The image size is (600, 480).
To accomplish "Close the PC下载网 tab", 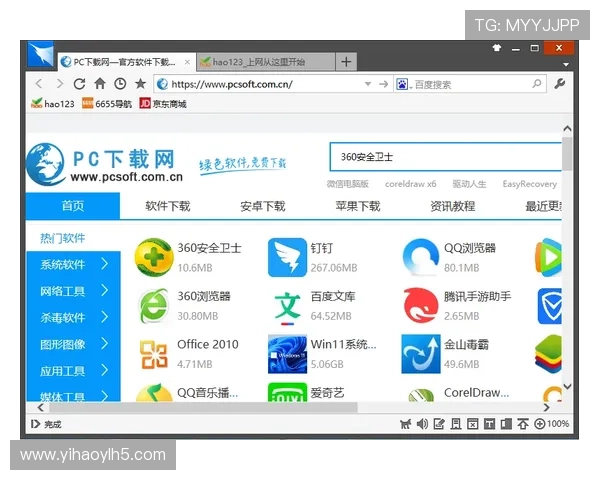I will [x=187, y=62].
